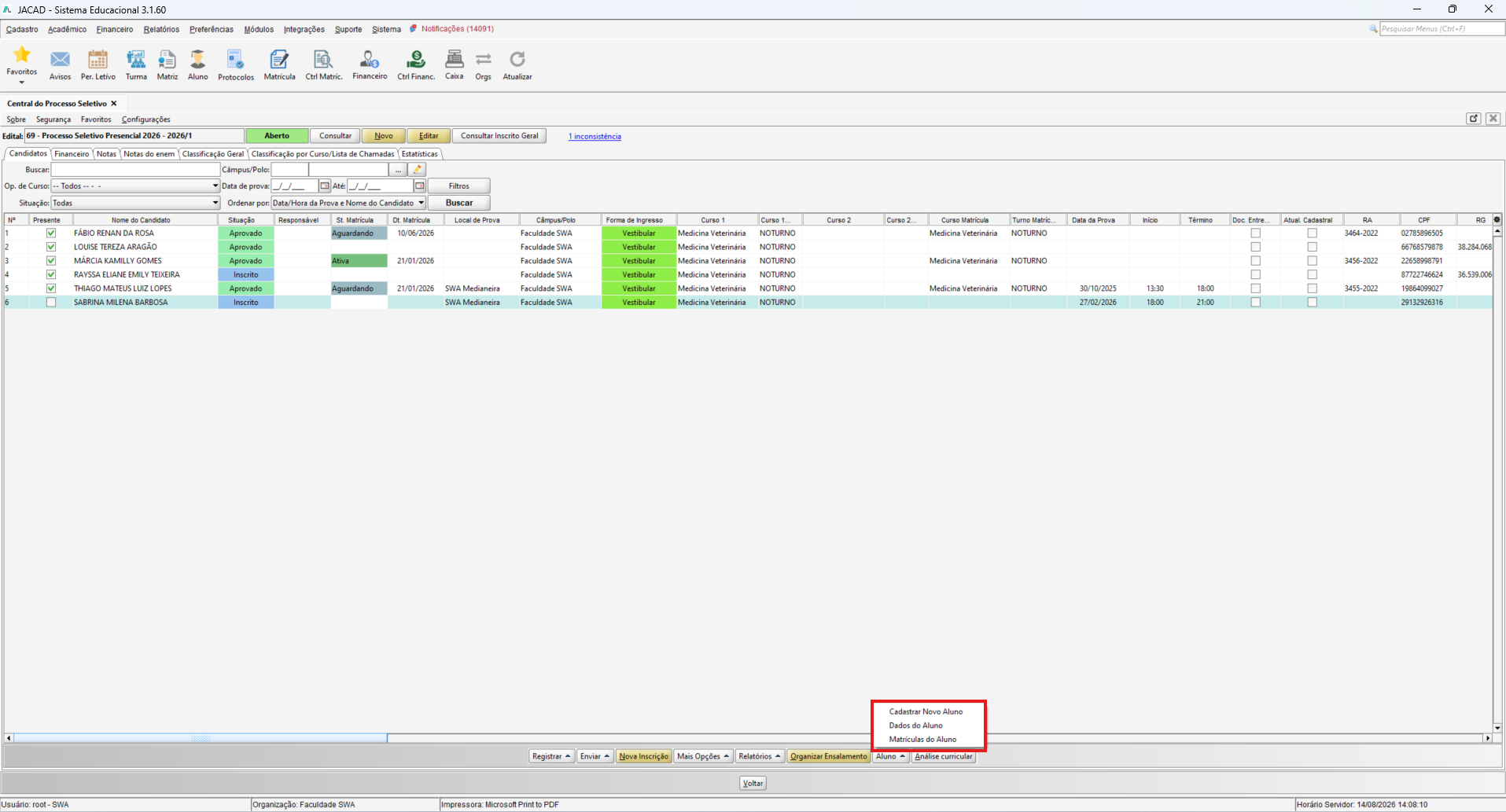Switch to the Classificação Geral tab
This screenshot has height=812, width=1506.
[213, 154]
